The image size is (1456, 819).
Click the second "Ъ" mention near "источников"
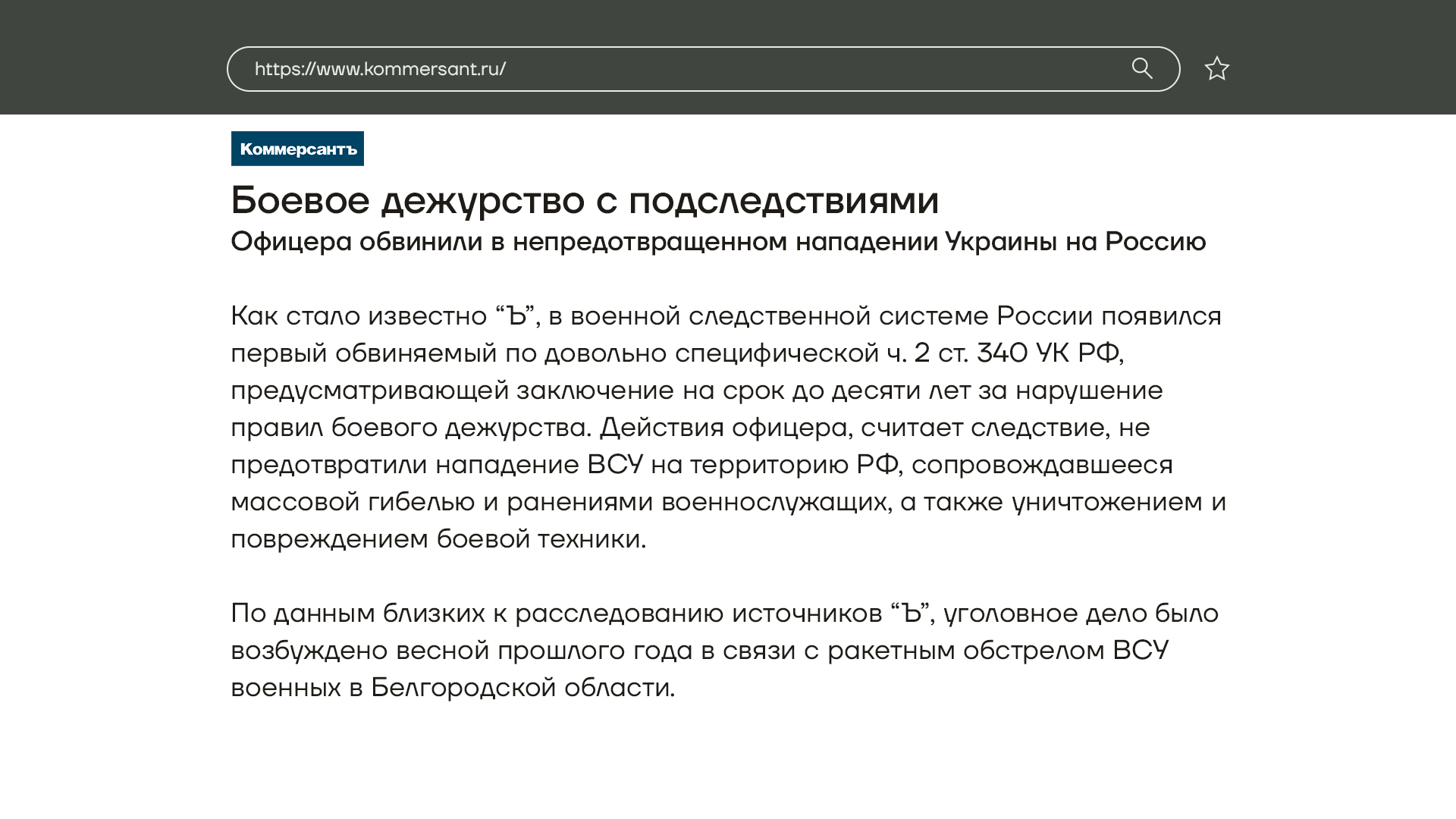pyautogui.click(x=912, y=613)
